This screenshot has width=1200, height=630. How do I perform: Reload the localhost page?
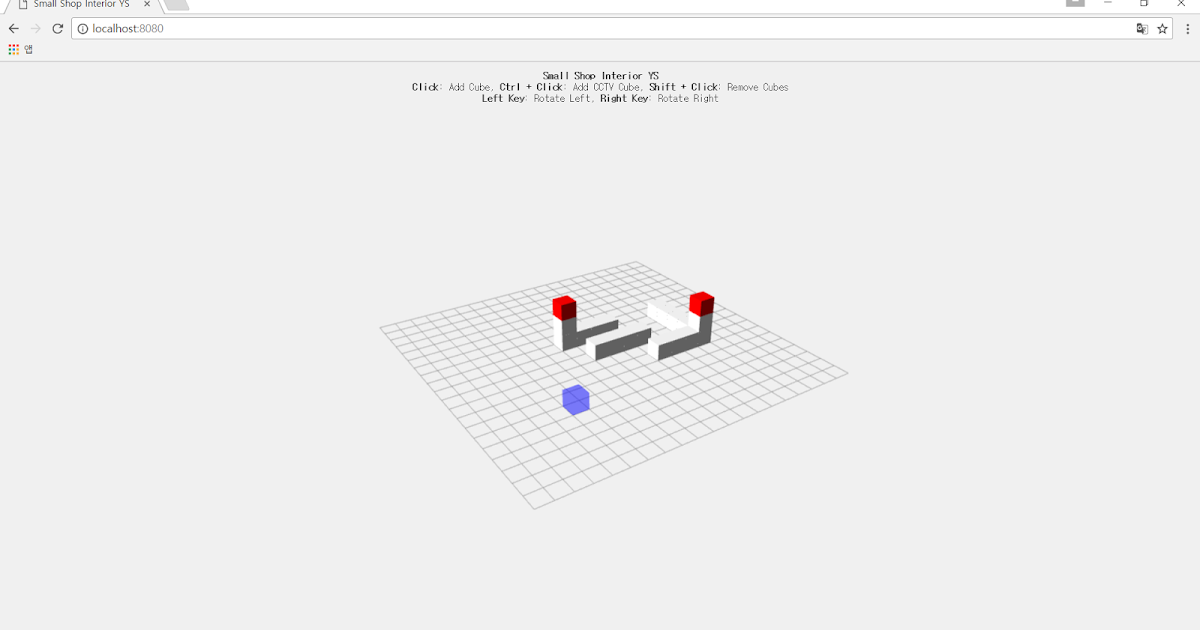point(58,29)
